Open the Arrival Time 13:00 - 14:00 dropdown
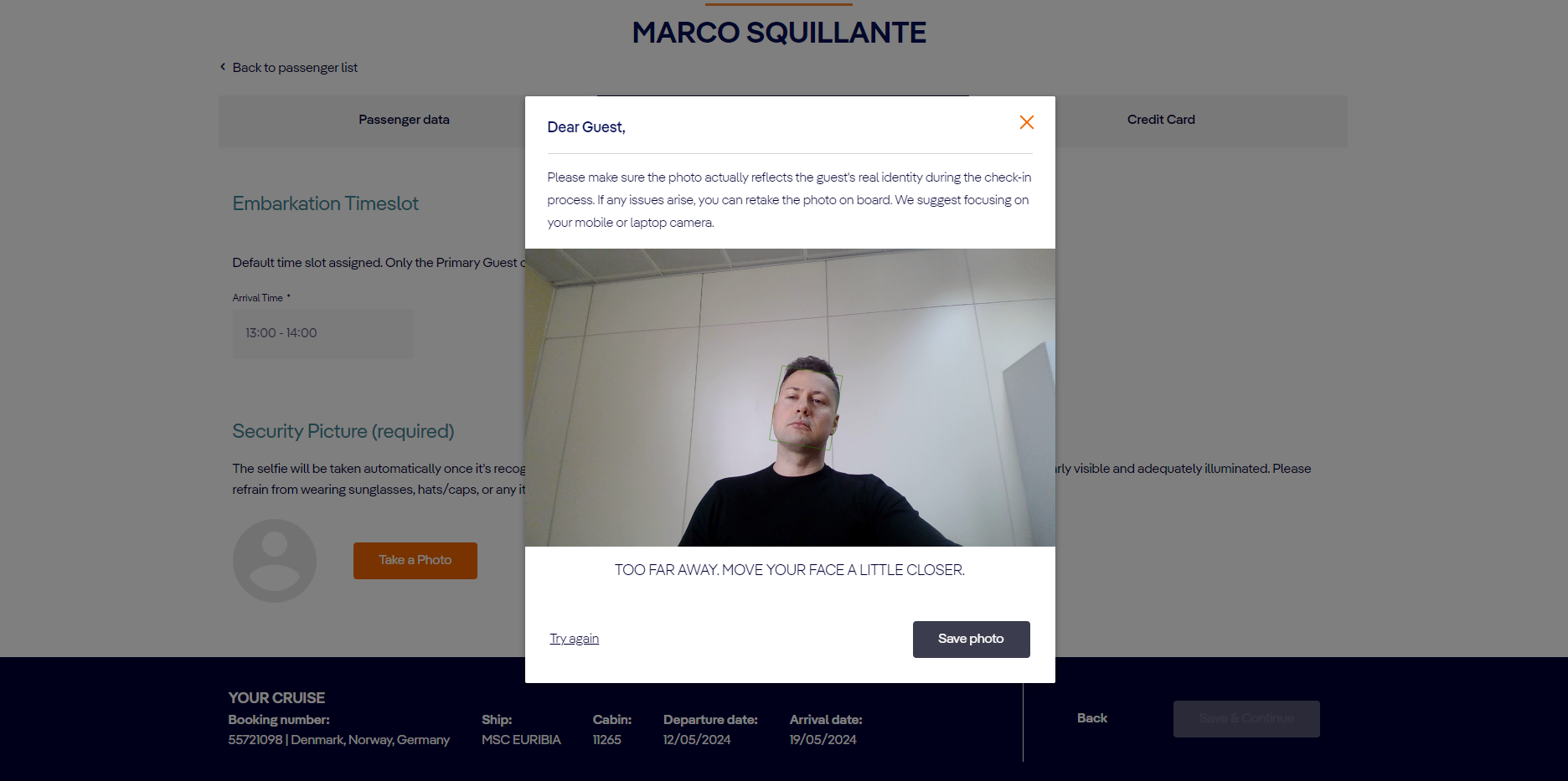This screenshot has height=781, width=1568. (322, 333)
